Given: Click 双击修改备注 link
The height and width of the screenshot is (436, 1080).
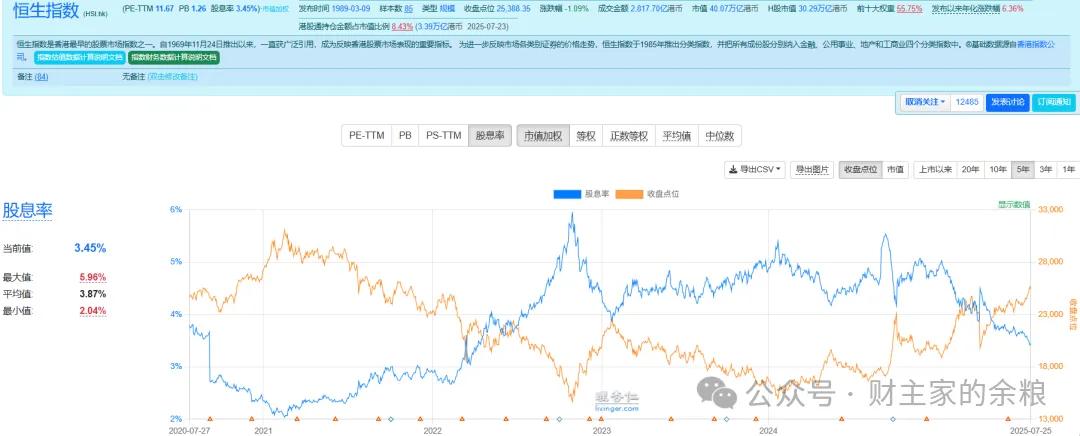Looking at the screenshot, I should tap(172, 76).
